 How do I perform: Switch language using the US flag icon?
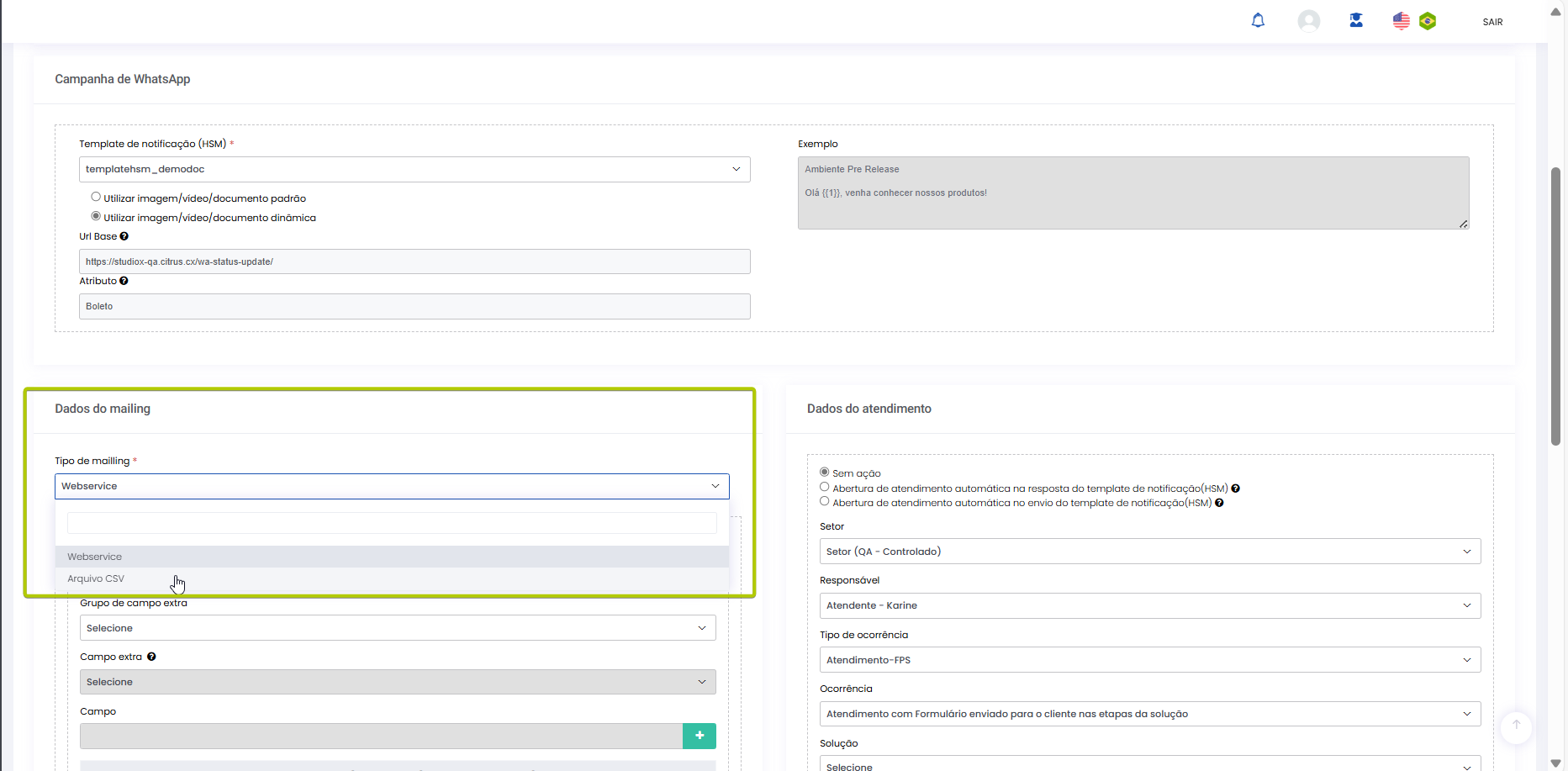[x=1401, y=21]
